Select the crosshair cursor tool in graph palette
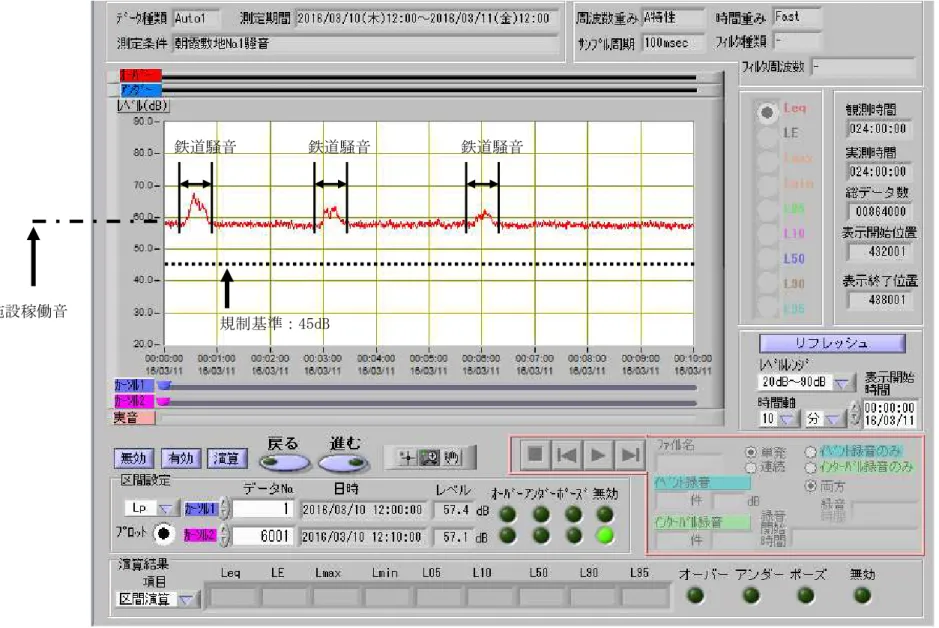This screenshot has height=628, width=939. pyautogui.click(x=407, y=458)
